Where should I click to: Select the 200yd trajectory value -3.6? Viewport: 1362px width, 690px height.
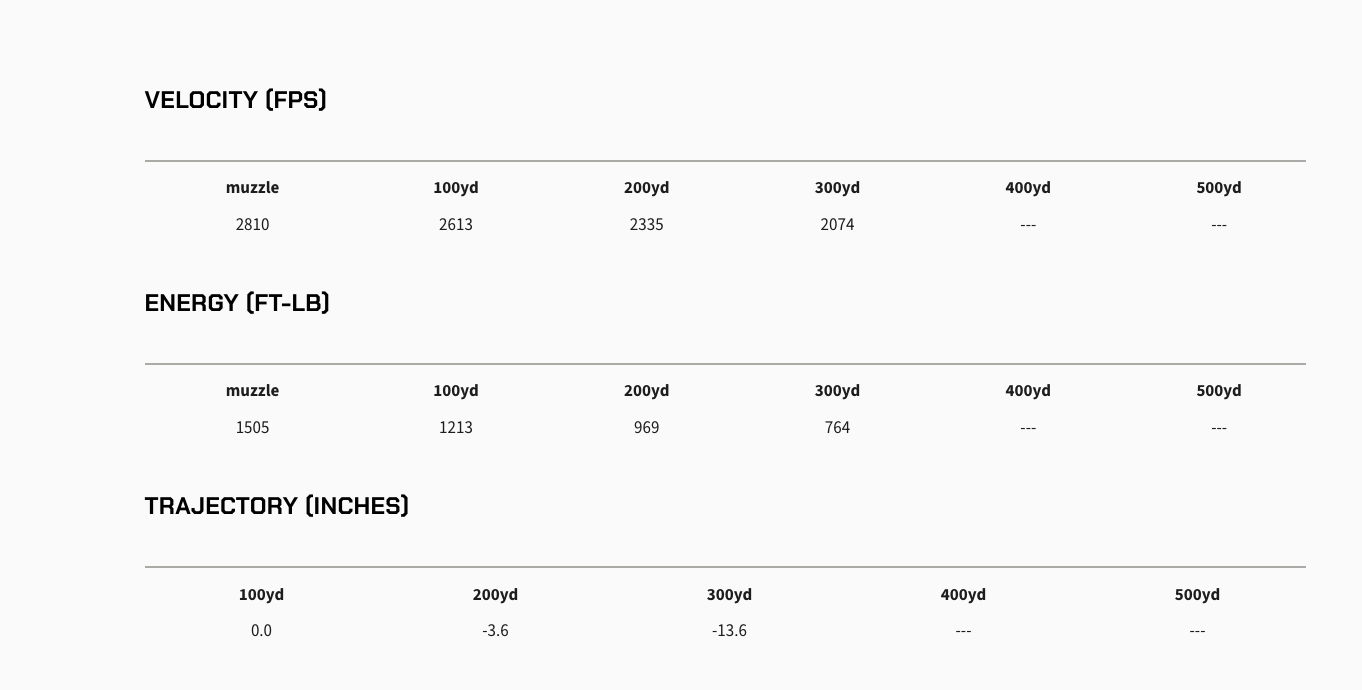[x=495, y=631]
